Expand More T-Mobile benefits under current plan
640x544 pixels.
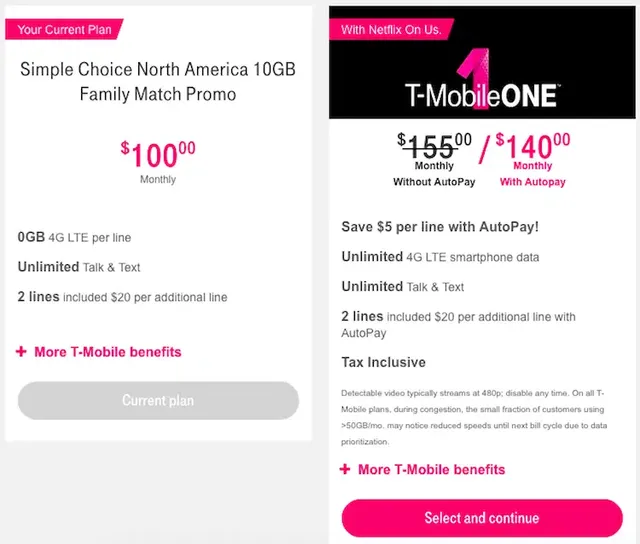[x=108, y=352]
